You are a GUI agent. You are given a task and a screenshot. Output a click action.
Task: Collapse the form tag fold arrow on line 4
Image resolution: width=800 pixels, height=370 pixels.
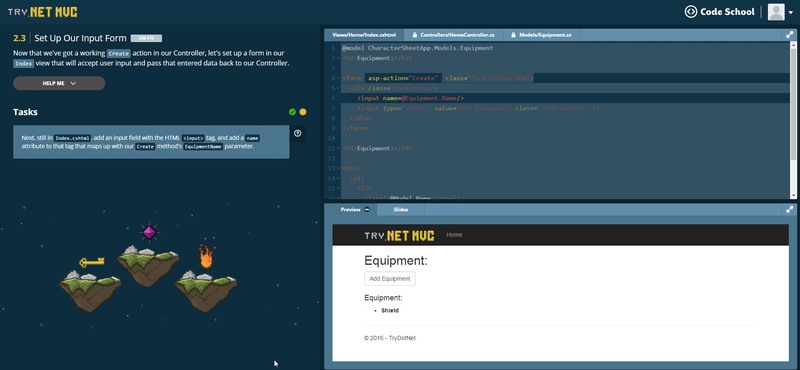point(338,79)
